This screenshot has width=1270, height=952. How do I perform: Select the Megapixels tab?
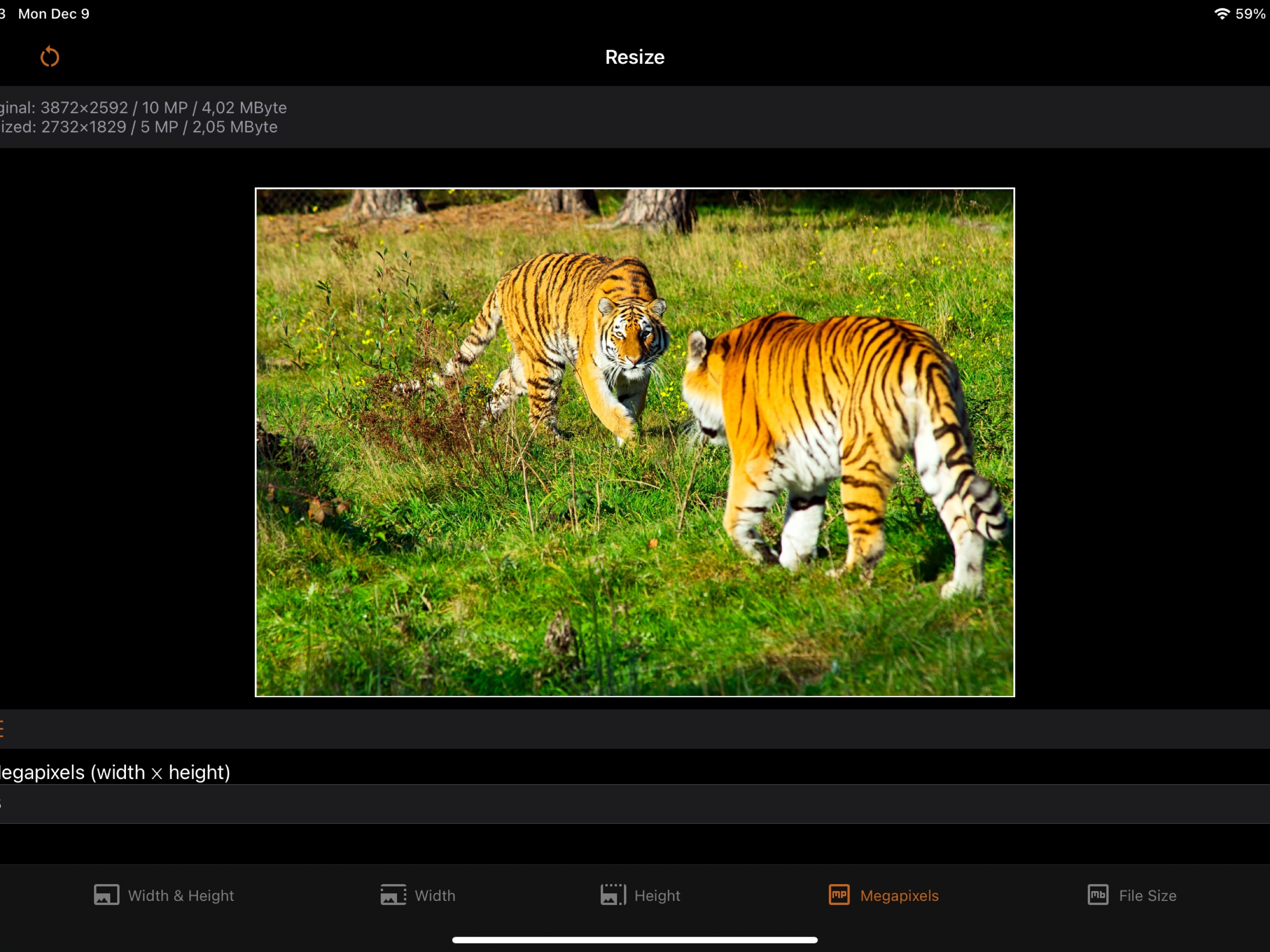pyautogui.click(x=882, y=895)
